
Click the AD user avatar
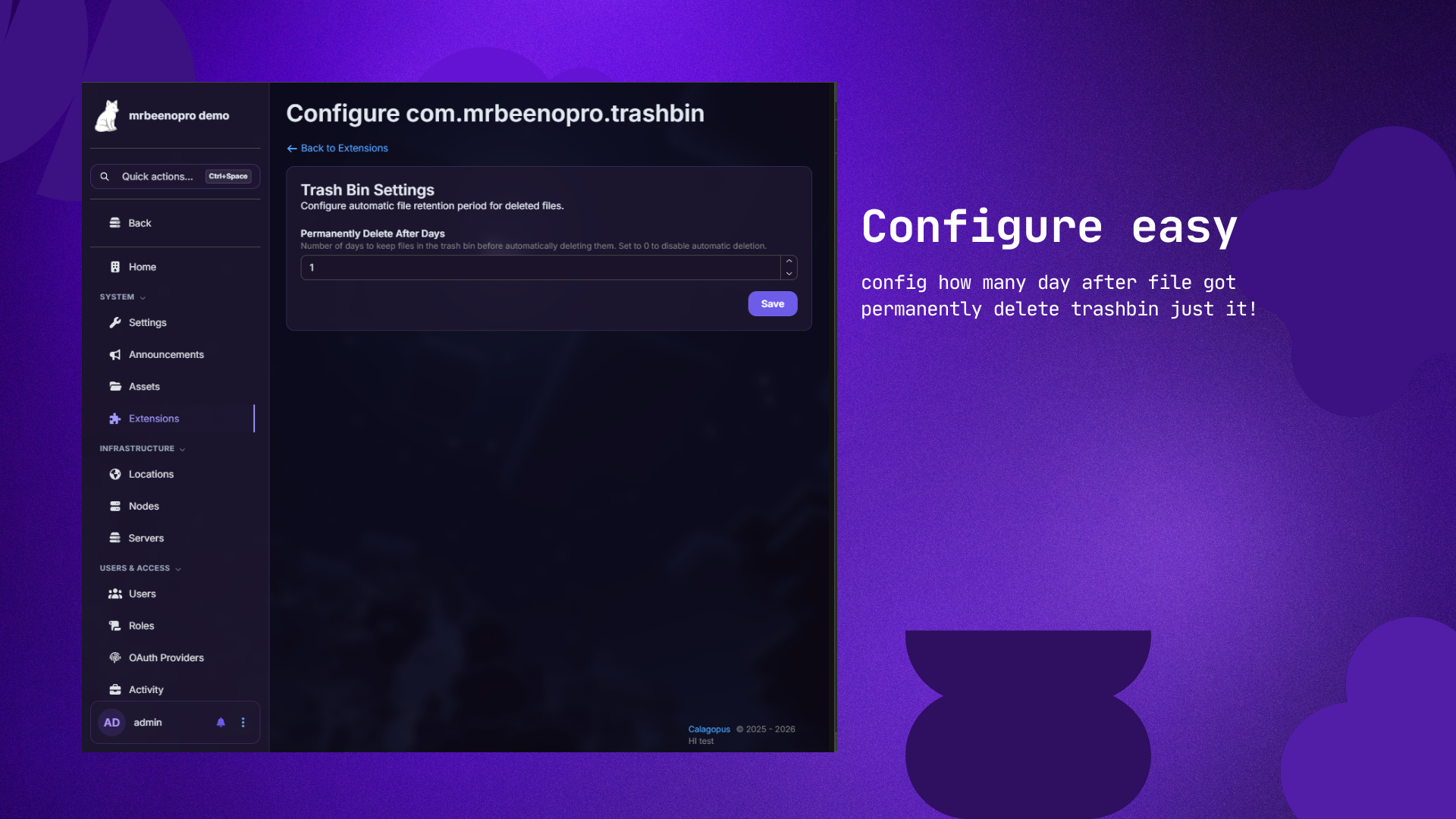point(112,723)
